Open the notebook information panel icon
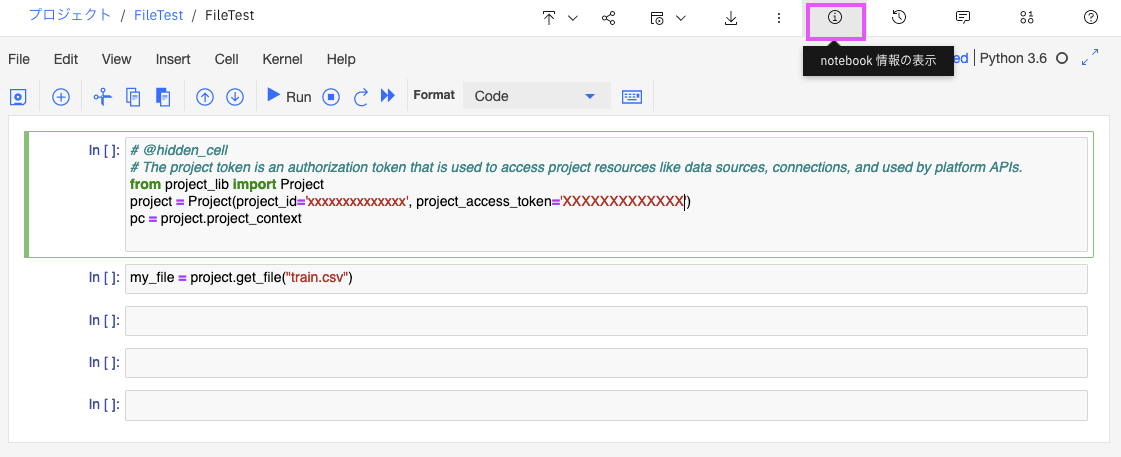Screen dimensions: 1121x457 tap(835, 18)
